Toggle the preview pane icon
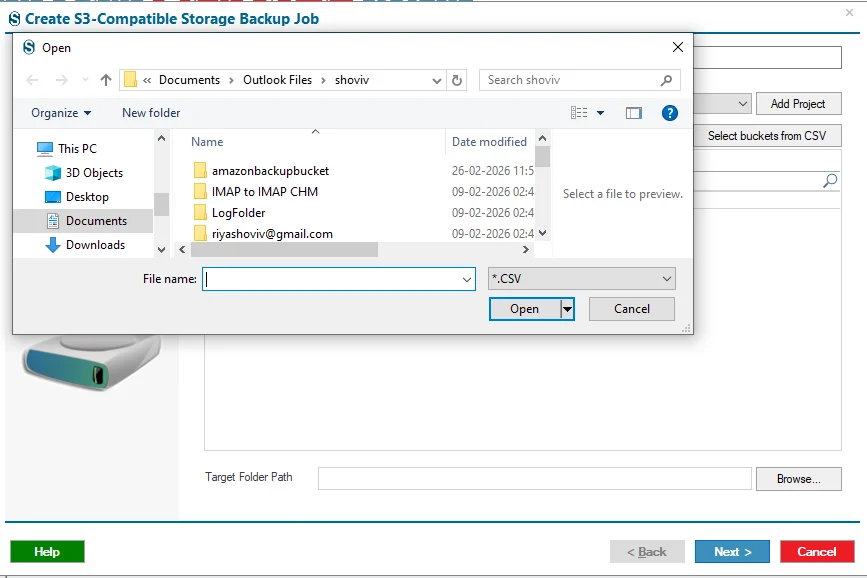The width and height of the screenshot is (867, 578). 634,113
